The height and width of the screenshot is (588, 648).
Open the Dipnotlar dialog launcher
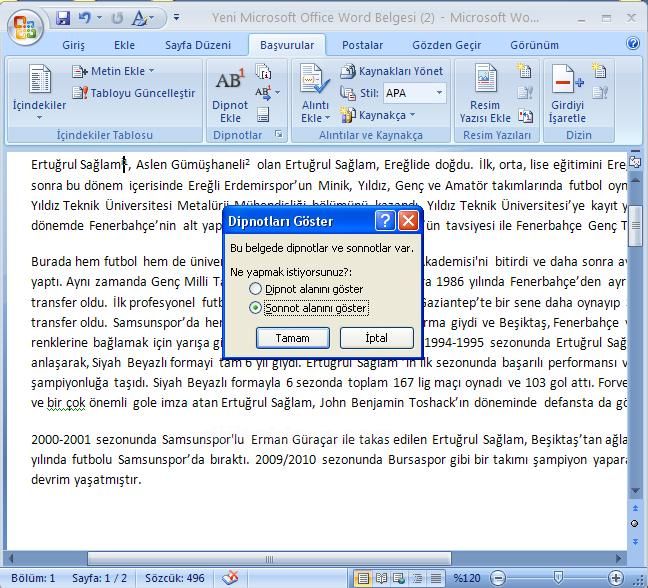point(279,134)
